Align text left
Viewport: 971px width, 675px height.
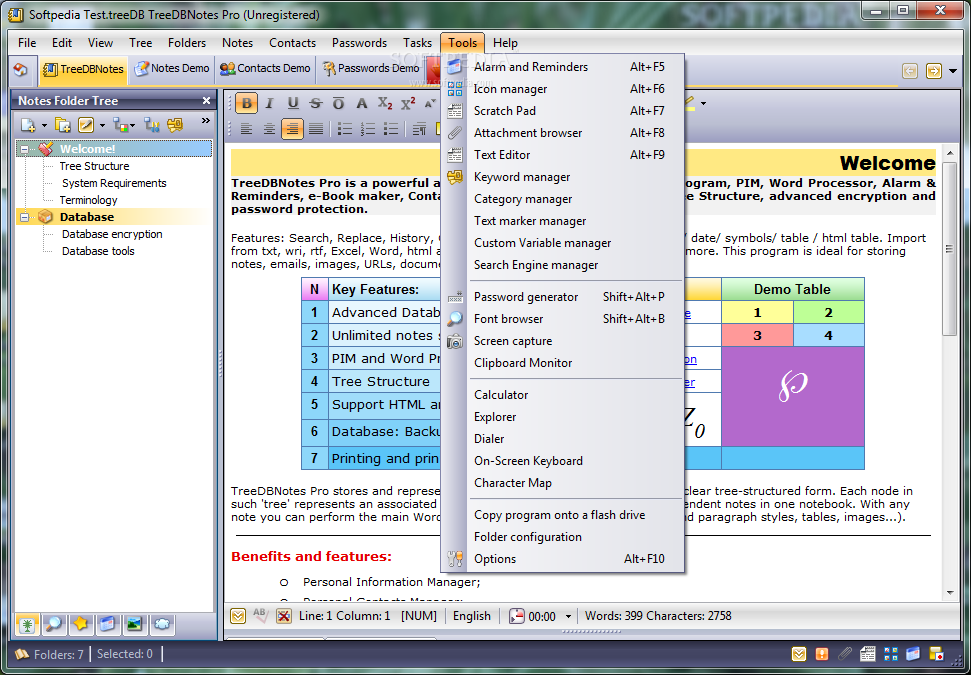point(246,129)
